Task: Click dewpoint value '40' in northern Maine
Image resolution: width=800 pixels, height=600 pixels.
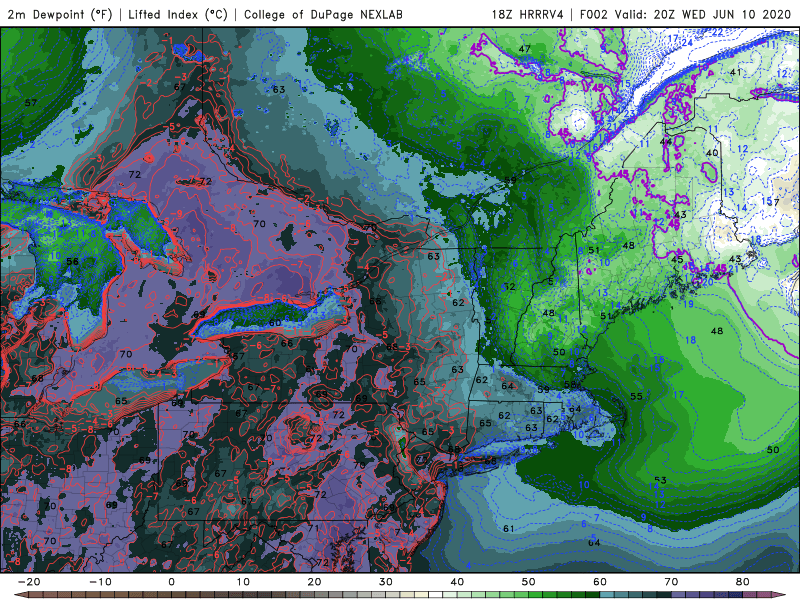Action: (x=712, y=153)
